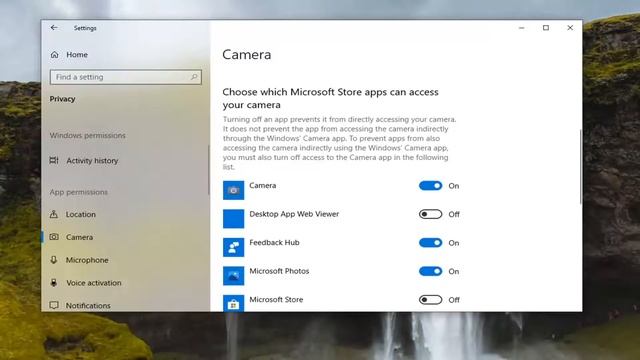Click the Camera app tile icon
The image size is (640, 360).
(x=233, y=190)
